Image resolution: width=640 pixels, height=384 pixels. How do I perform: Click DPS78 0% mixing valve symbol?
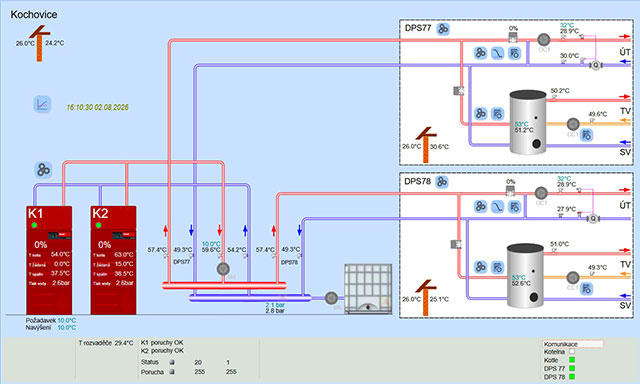(511, 191)
